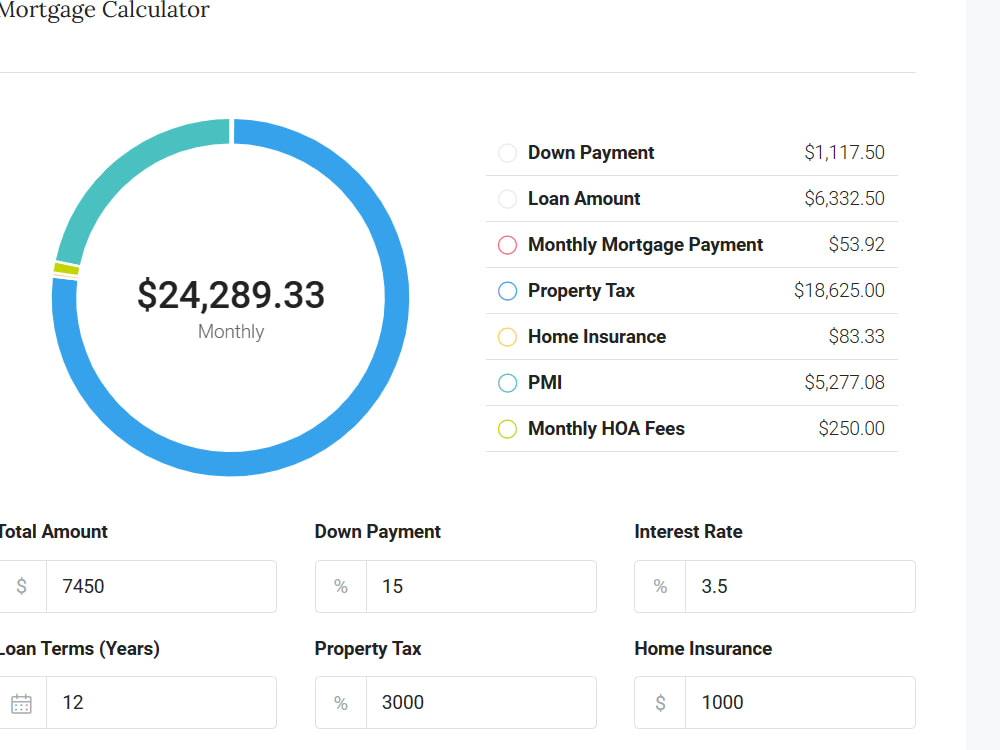Screen dimensions: 1000x750
Task: Click the Interest Rate input field
Action: point(800,587)
